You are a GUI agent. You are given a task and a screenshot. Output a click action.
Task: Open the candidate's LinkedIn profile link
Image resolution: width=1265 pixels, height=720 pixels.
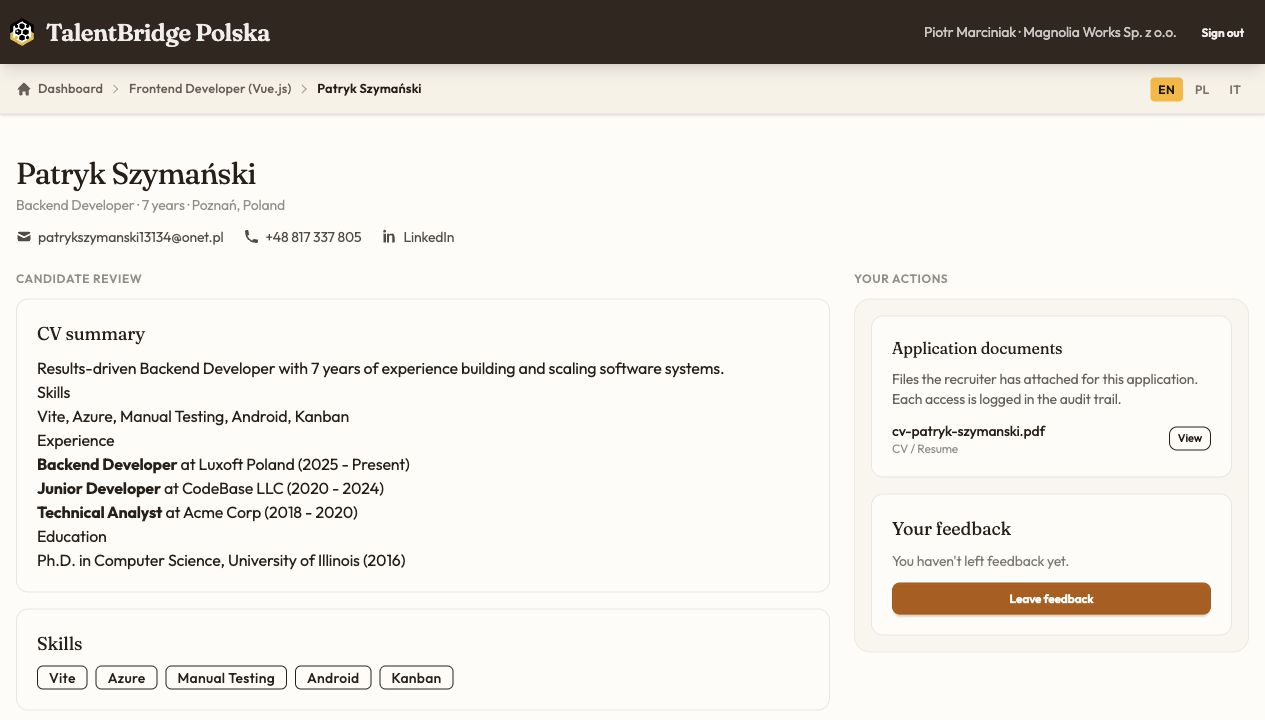click(x=428, y=237)
